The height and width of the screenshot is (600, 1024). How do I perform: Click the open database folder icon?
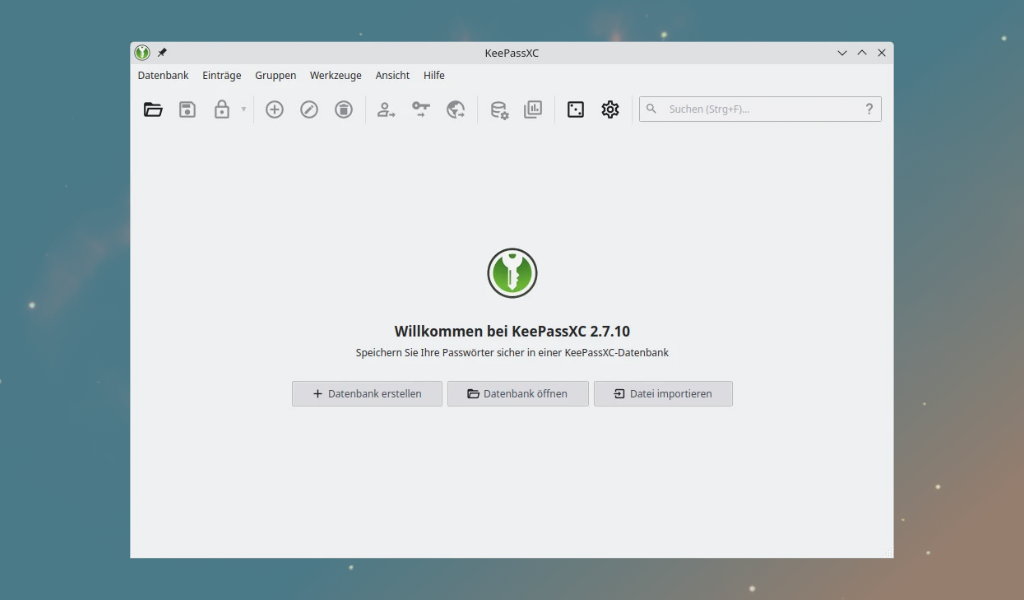click(x=153, y=110)
